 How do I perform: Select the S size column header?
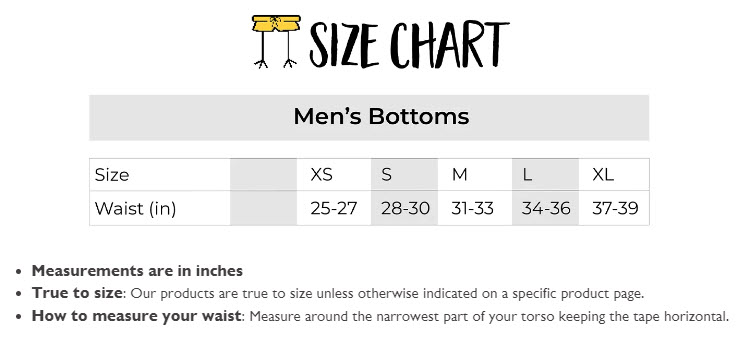click(x=404, y=175)
